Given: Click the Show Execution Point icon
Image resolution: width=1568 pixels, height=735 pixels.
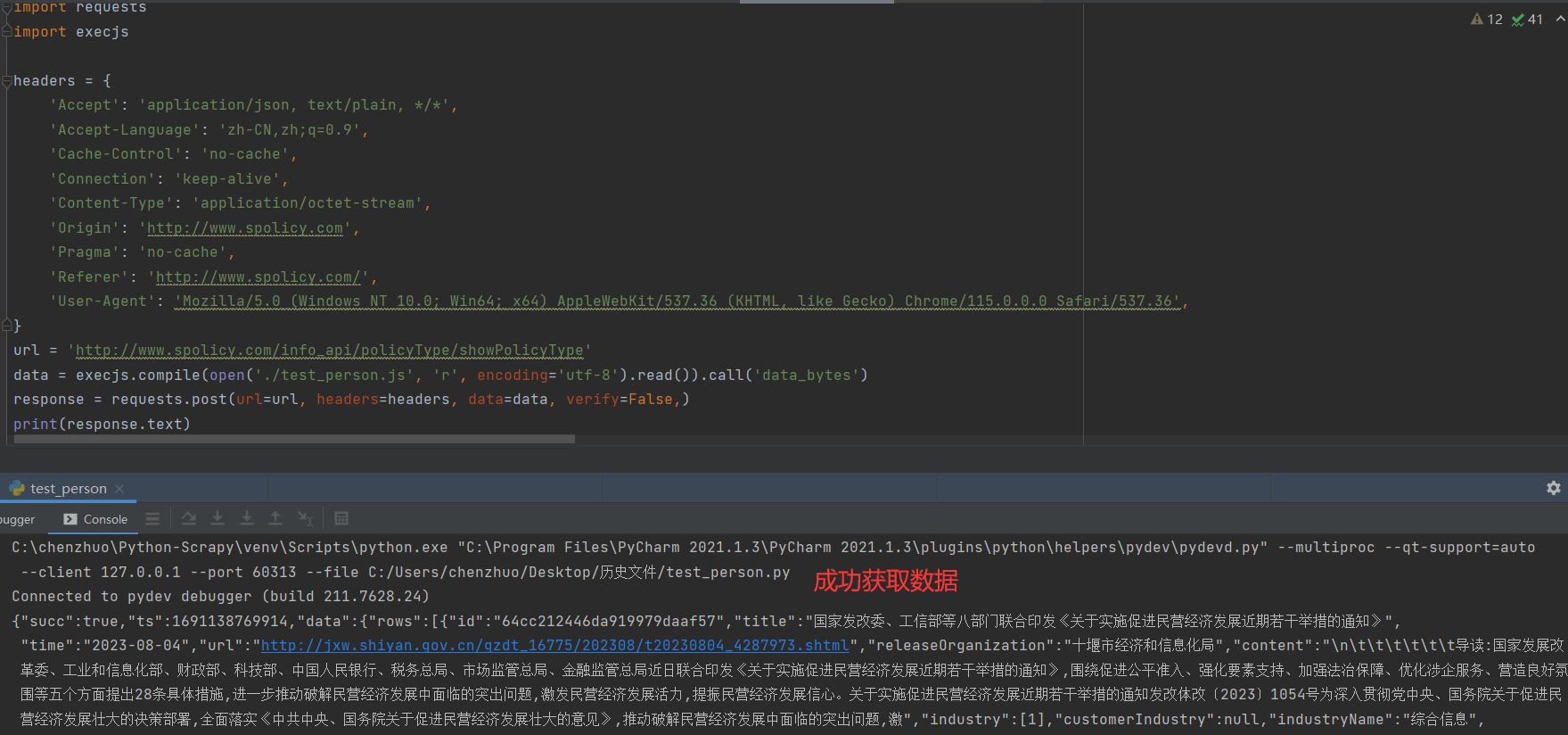Looking at the screenshot, I should coord(152,518).
